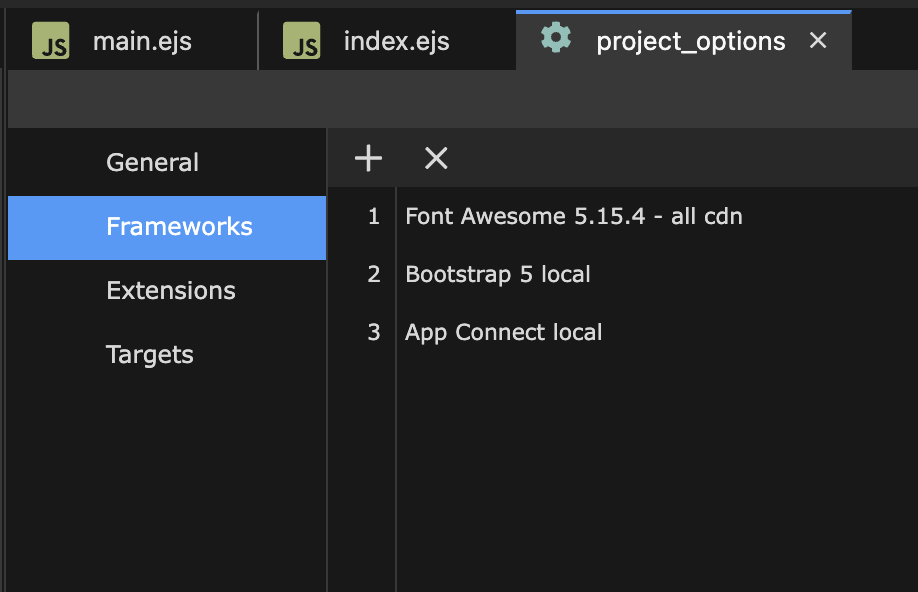
Task: Click the JS file icon on index.ejs tab
Action: click(x=302, y=41)
